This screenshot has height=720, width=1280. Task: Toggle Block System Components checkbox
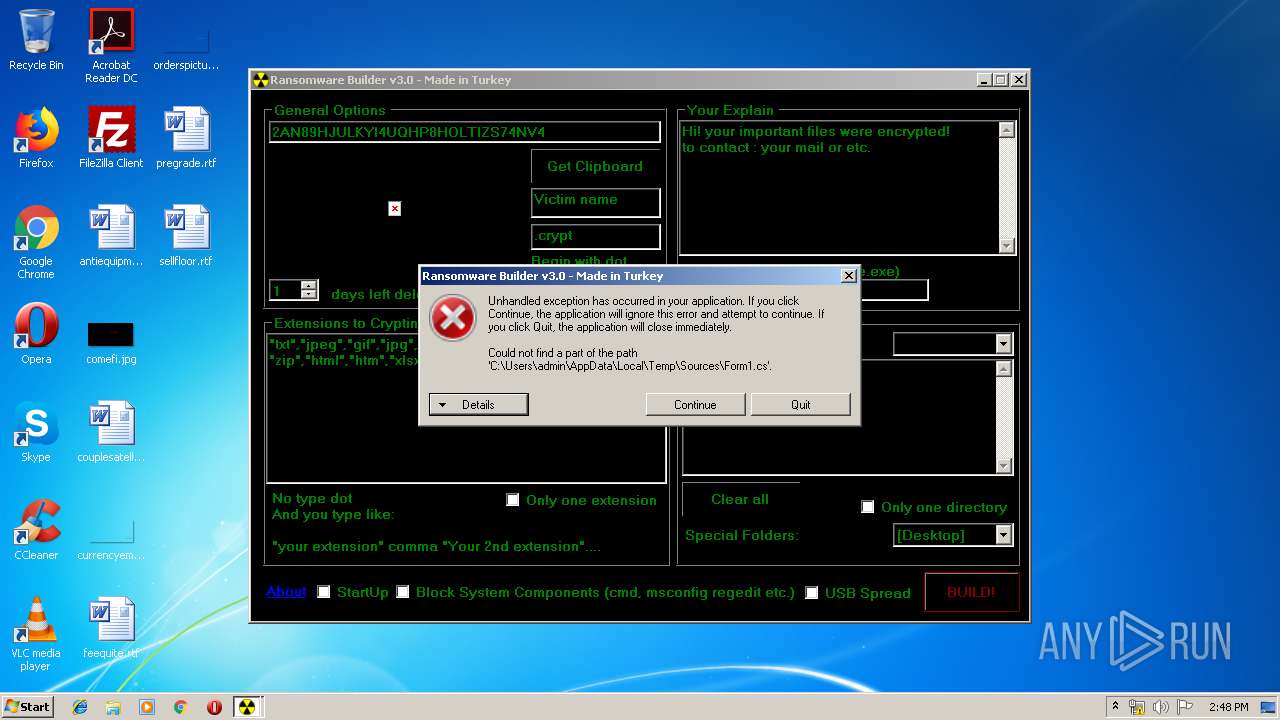click(x=403, y=592)
